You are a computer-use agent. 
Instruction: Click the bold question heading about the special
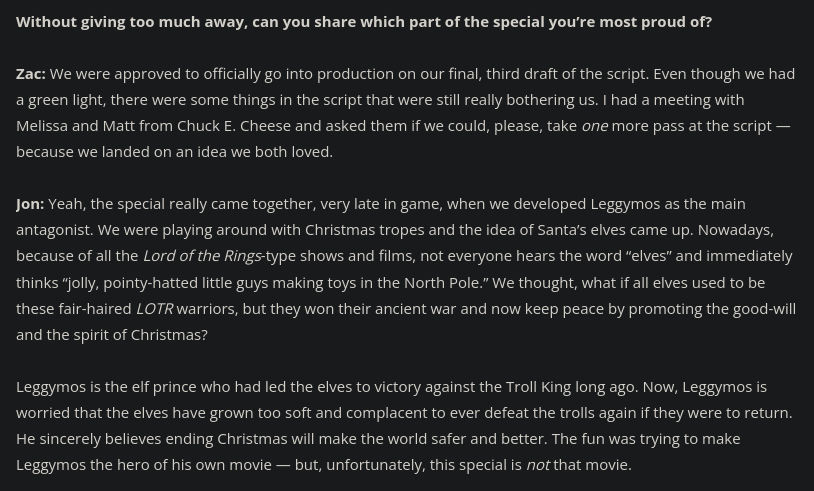click(x=364, y=21)
